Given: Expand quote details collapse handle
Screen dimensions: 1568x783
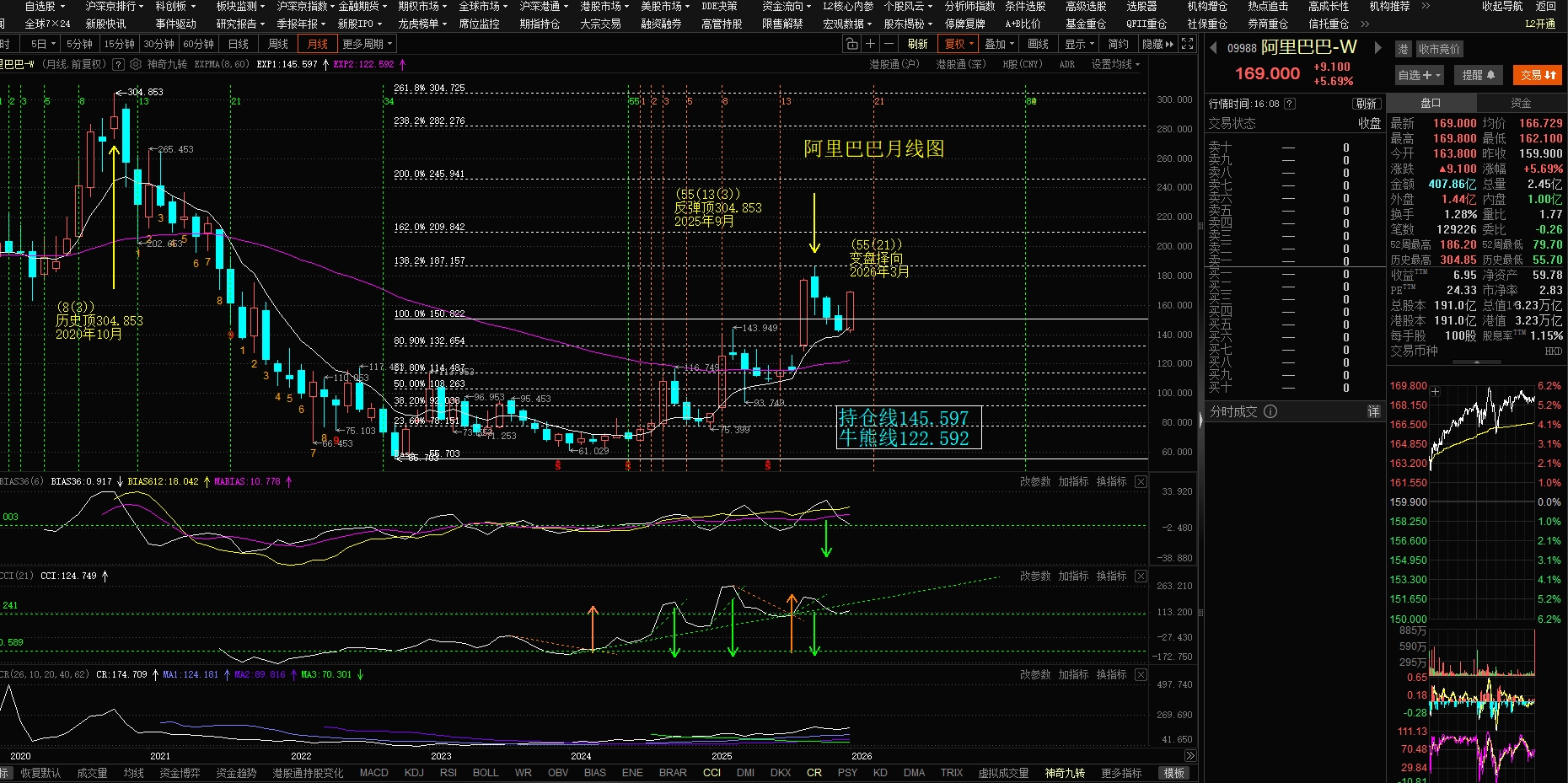Looking at the screenshot, I should pyautogui.click(x=1476, y=362).
